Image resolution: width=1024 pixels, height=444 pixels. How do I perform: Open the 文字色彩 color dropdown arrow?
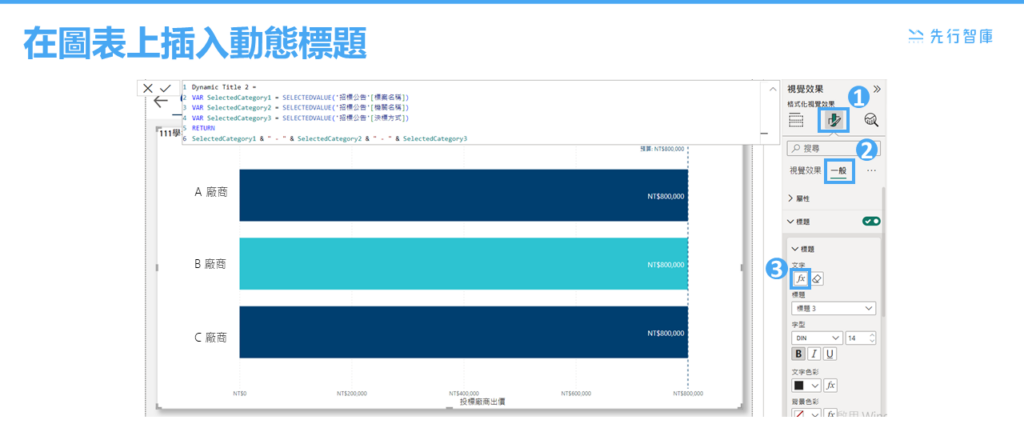click(815, 385)
